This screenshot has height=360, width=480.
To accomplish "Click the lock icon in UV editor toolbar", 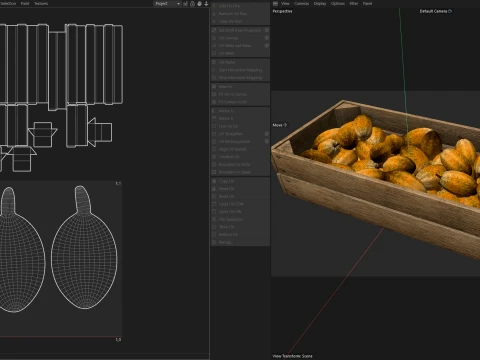I will point(192,4).
